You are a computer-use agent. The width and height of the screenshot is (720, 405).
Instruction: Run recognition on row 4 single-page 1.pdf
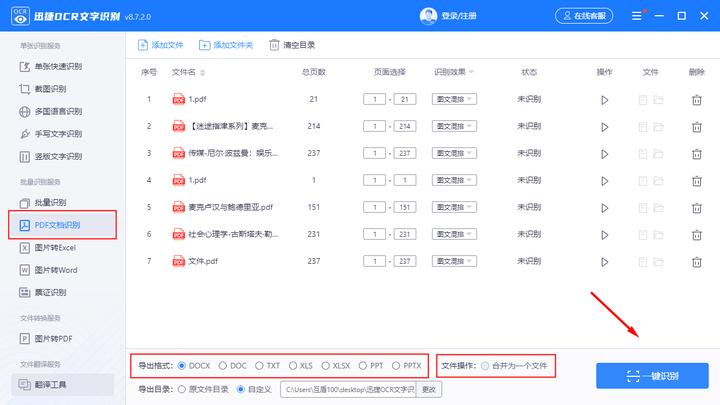[604, 181]
